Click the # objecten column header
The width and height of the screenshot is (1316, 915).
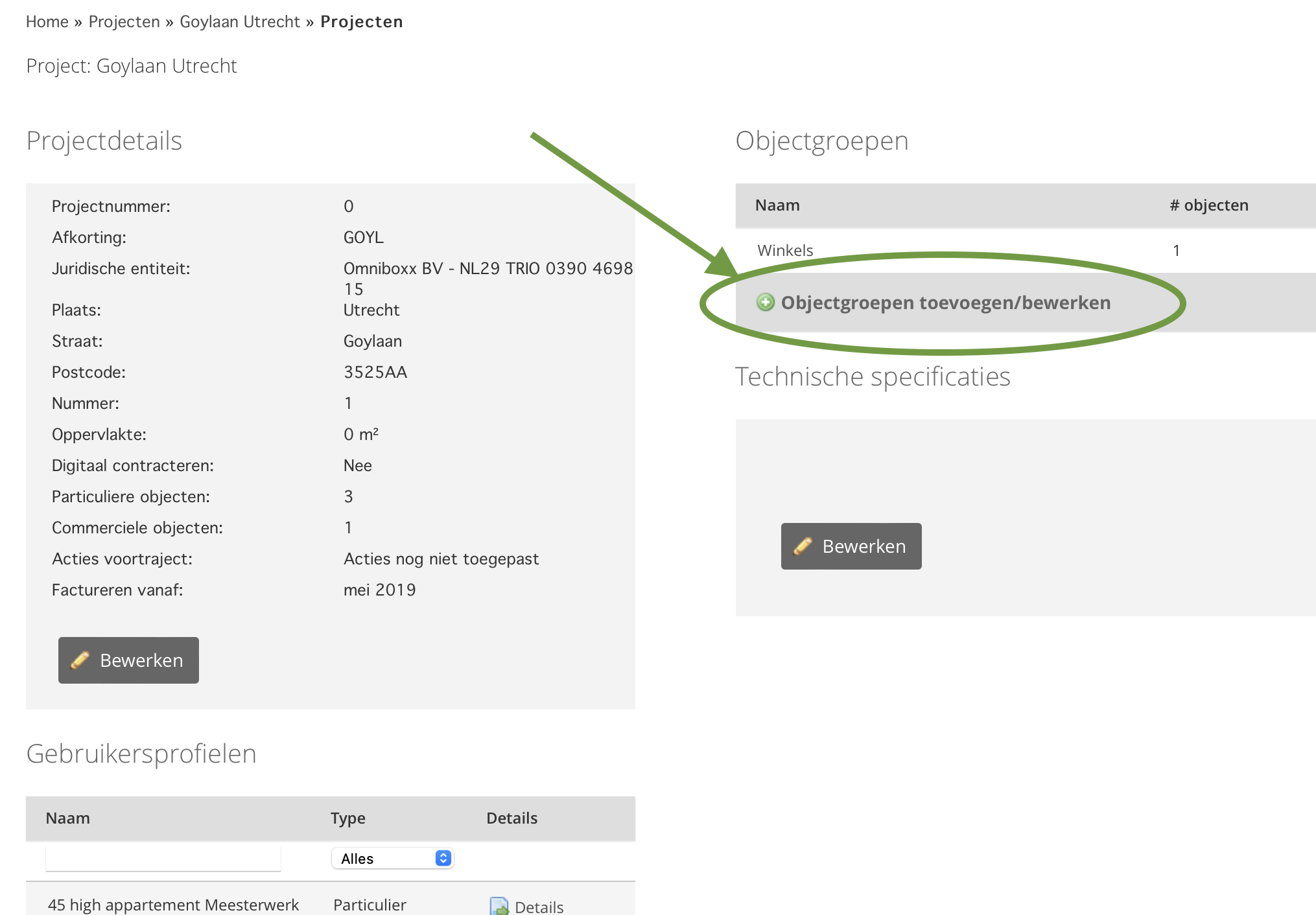coord(1208,205)
